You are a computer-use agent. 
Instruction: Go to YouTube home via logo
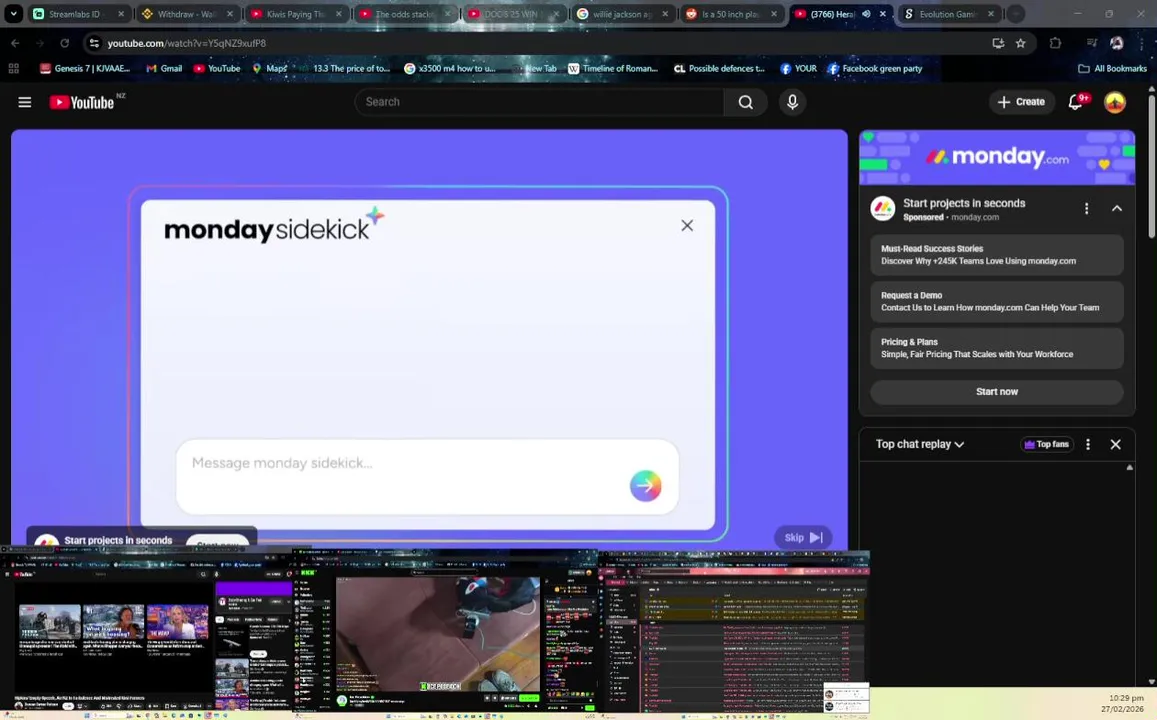82,102
